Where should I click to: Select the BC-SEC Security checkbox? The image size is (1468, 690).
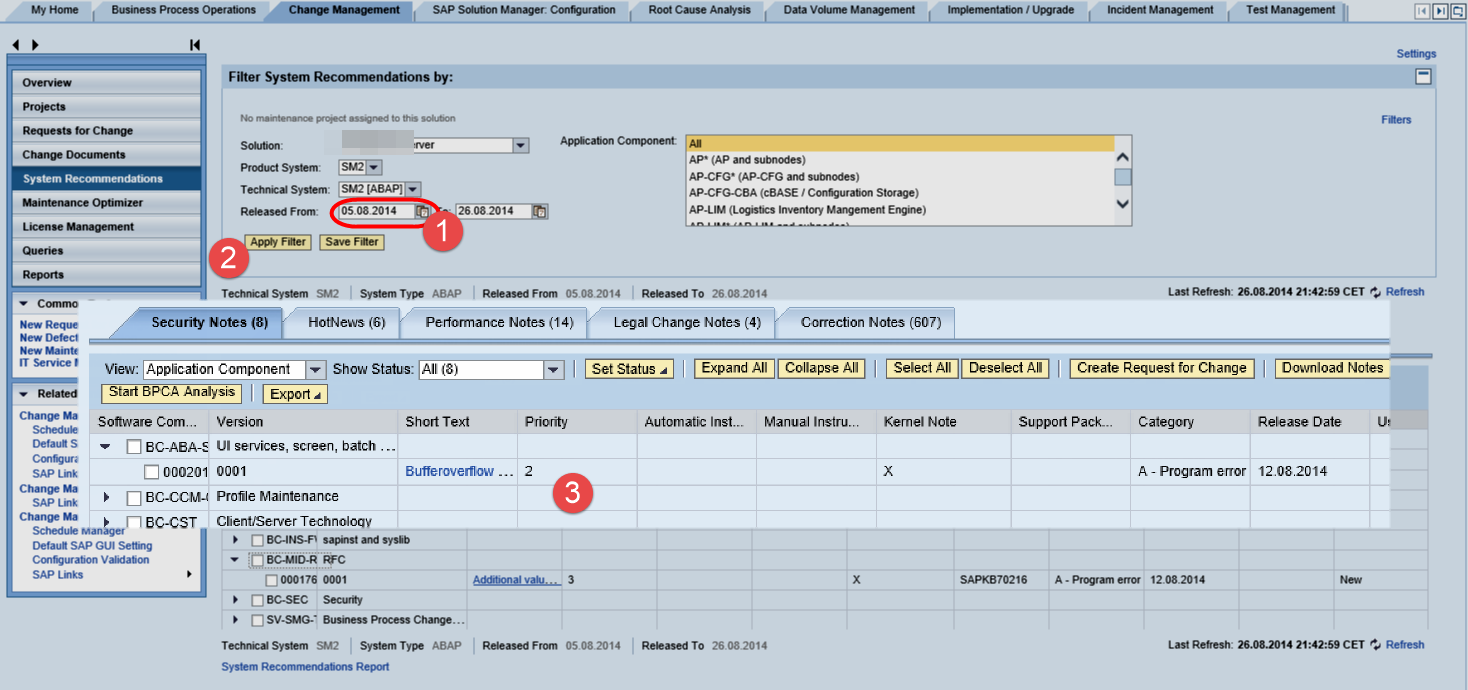pyautogui.click(x=257, y=600)
